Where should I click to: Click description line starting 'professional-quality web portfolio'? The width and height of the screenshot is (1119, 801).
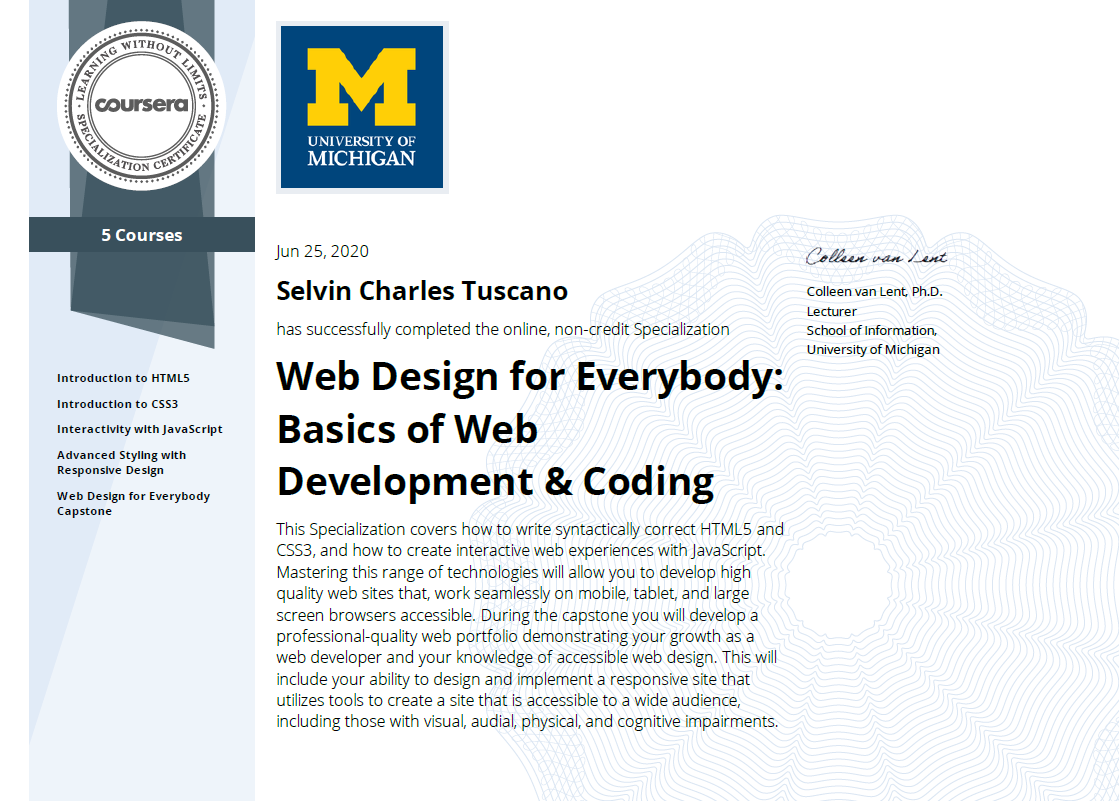tap(515, 636)
